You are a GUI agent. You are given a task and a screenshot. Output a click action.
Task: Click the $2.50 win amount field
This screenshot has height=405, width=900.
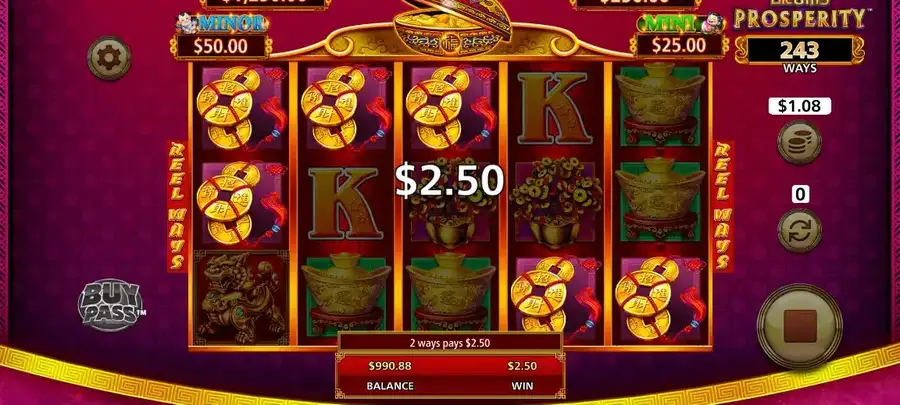coord(522,366)
